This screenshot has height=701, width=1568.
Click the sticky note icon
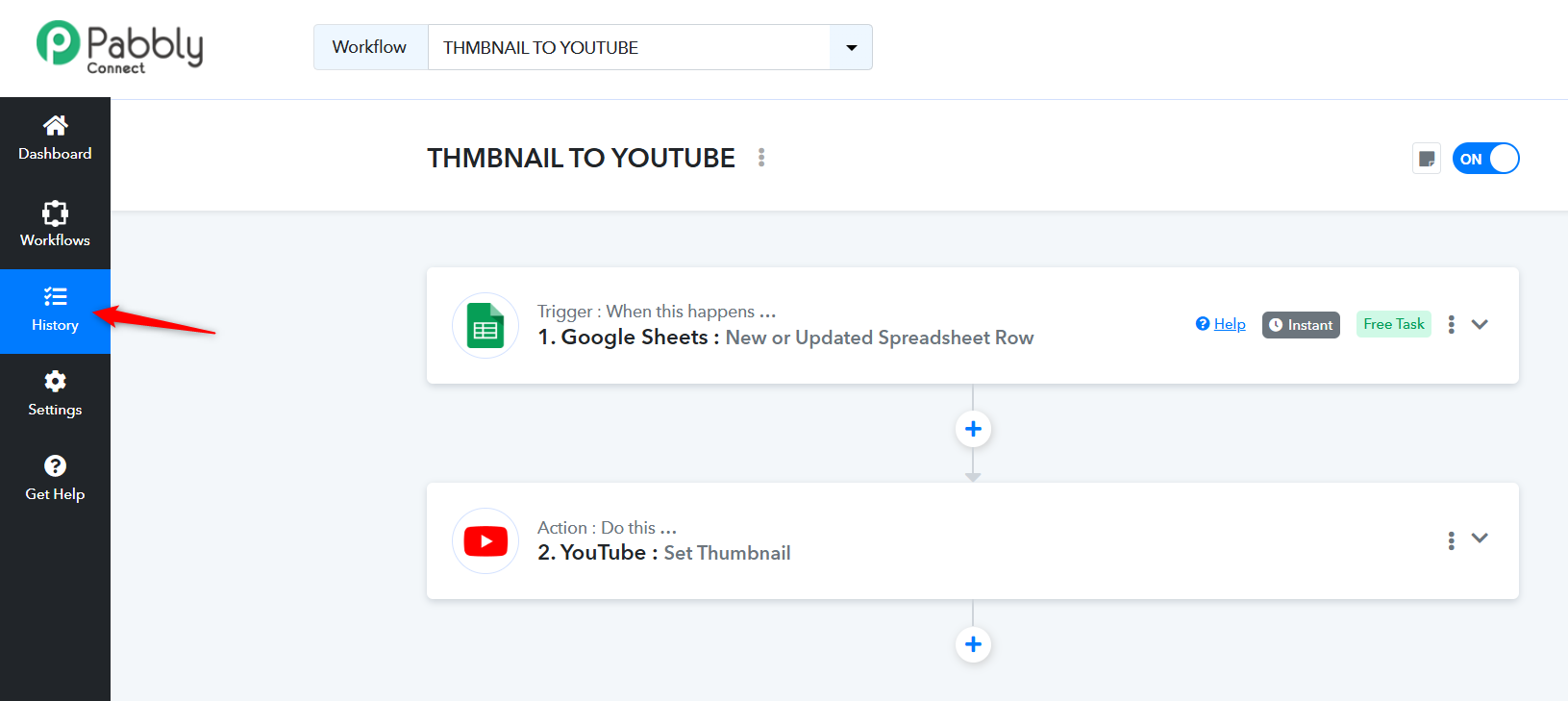coord(1427,159)
